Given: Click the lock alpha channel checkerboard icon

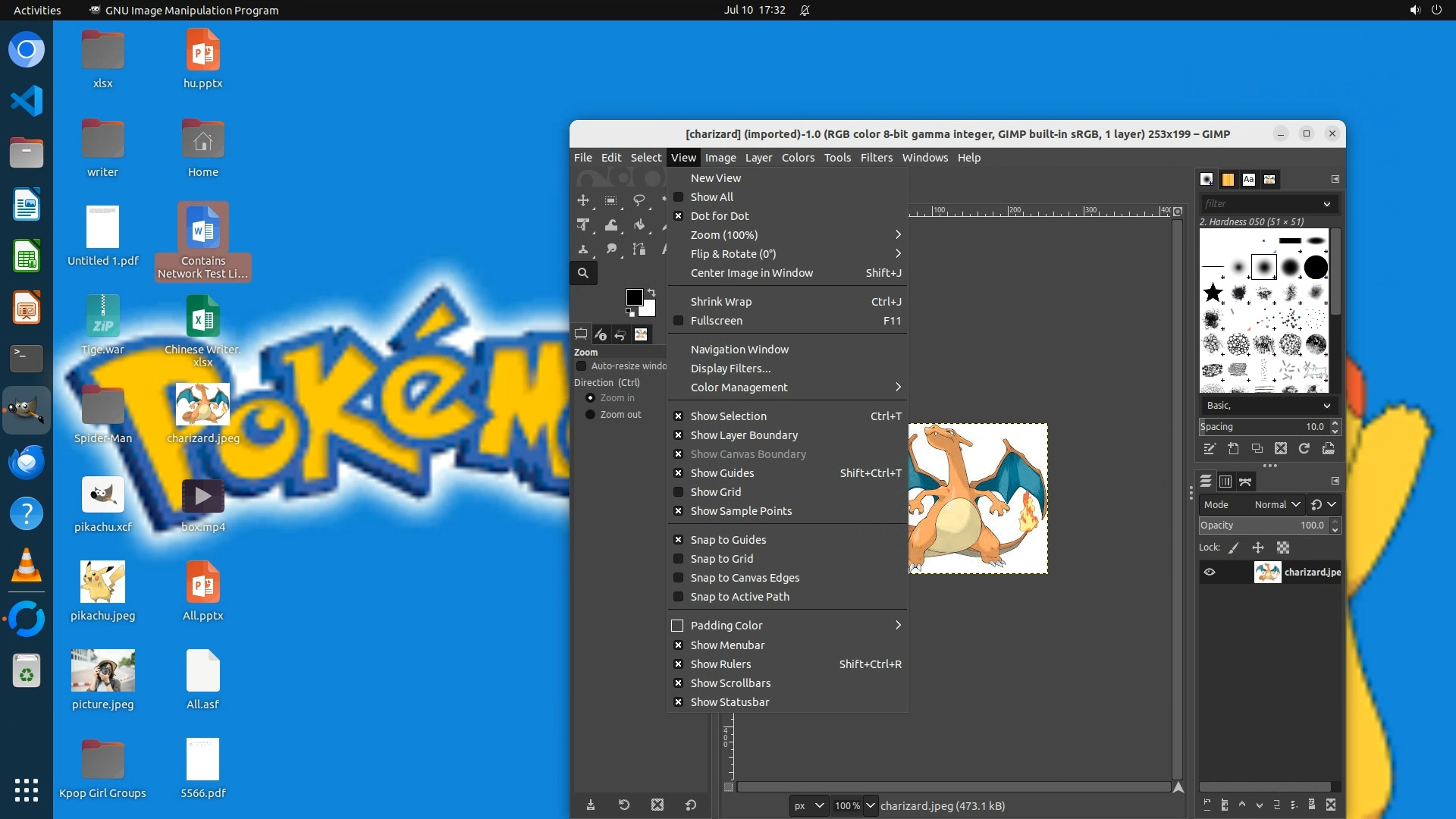Looking at the screenshot, I should coord(1283,548).
